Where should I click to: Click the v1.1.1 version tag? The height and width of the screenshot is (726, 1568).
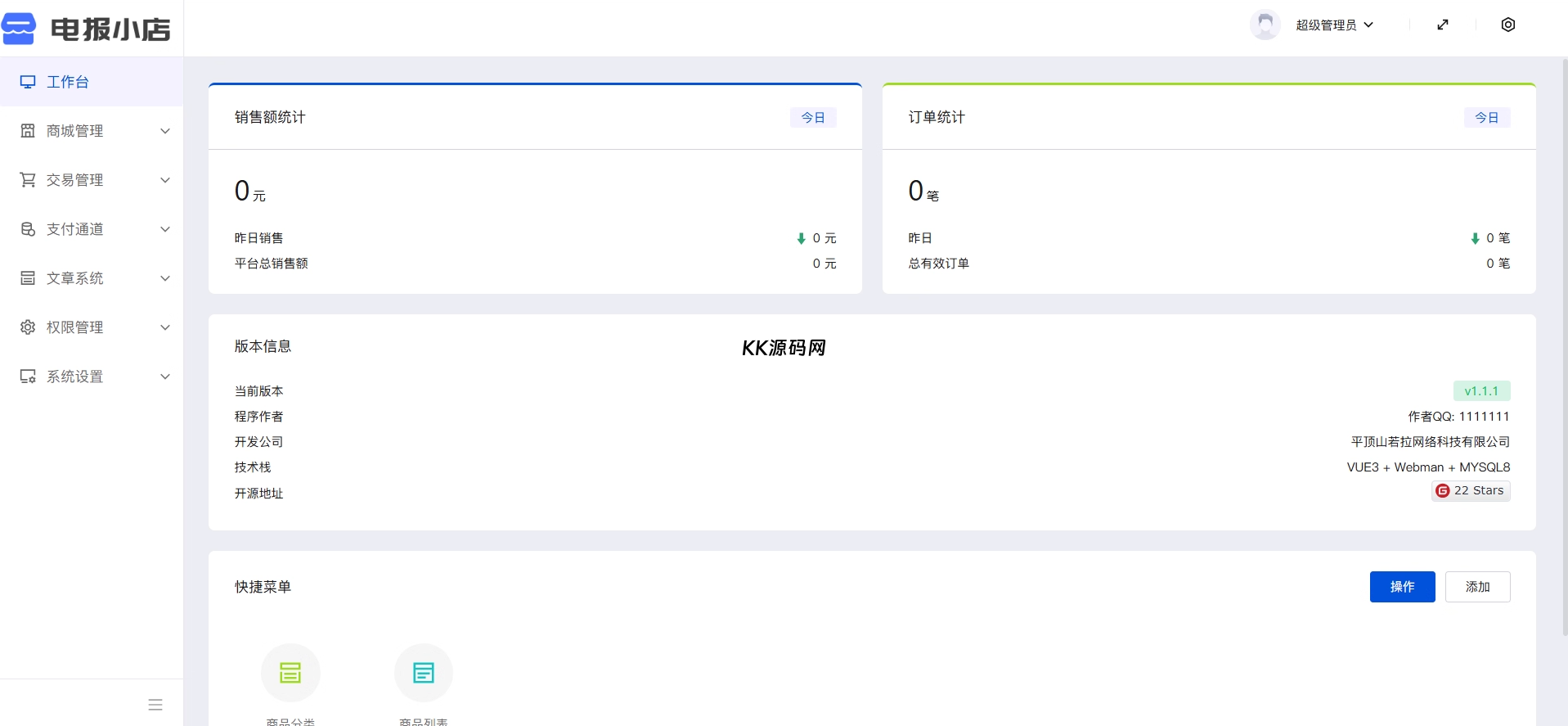tap(1481, 391)
